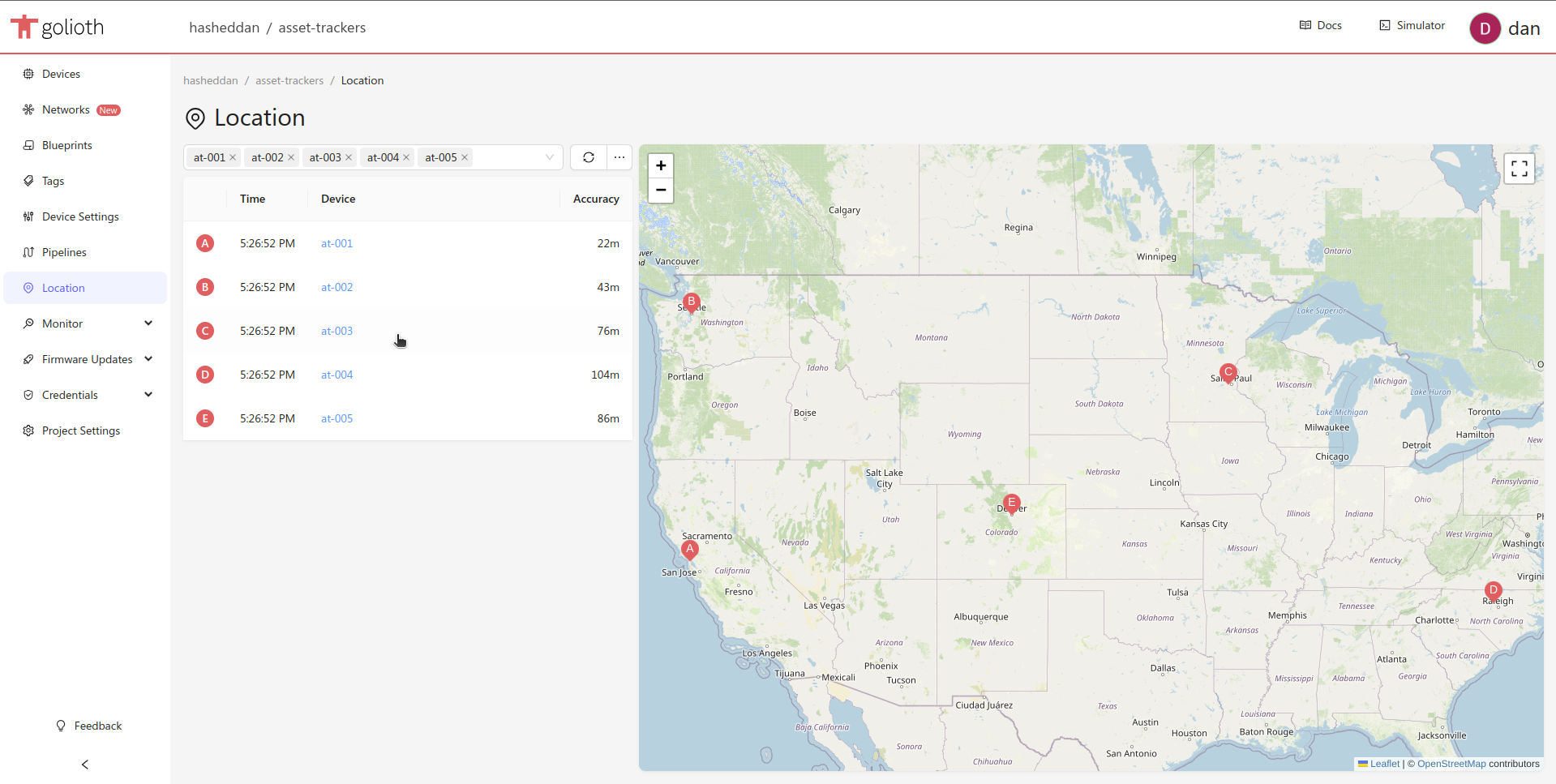Select map marker A near San Jose

coord(690,550)
